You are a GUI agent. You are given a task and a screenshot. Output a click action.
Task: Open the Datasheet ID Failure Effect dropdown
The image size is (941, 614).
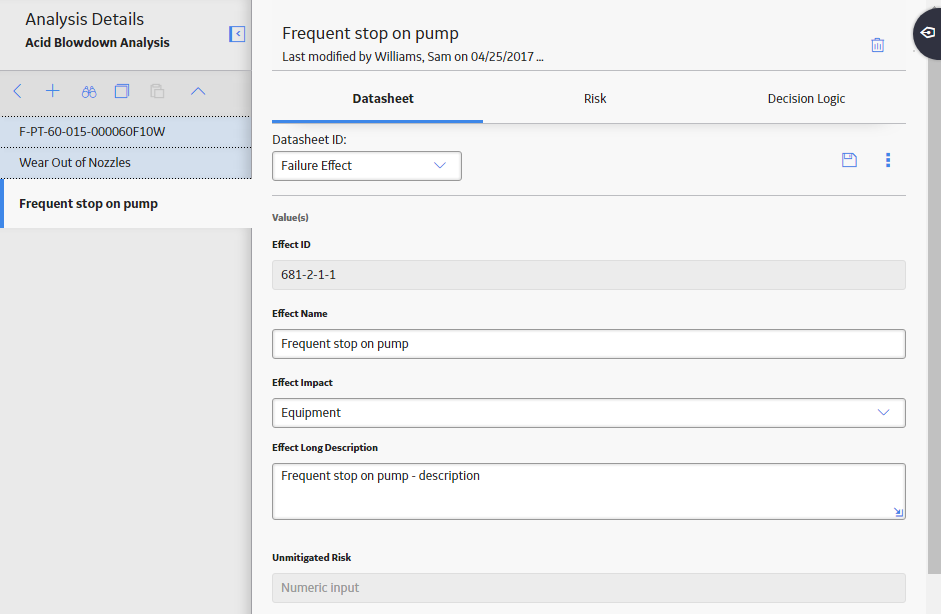pos(367,166)
